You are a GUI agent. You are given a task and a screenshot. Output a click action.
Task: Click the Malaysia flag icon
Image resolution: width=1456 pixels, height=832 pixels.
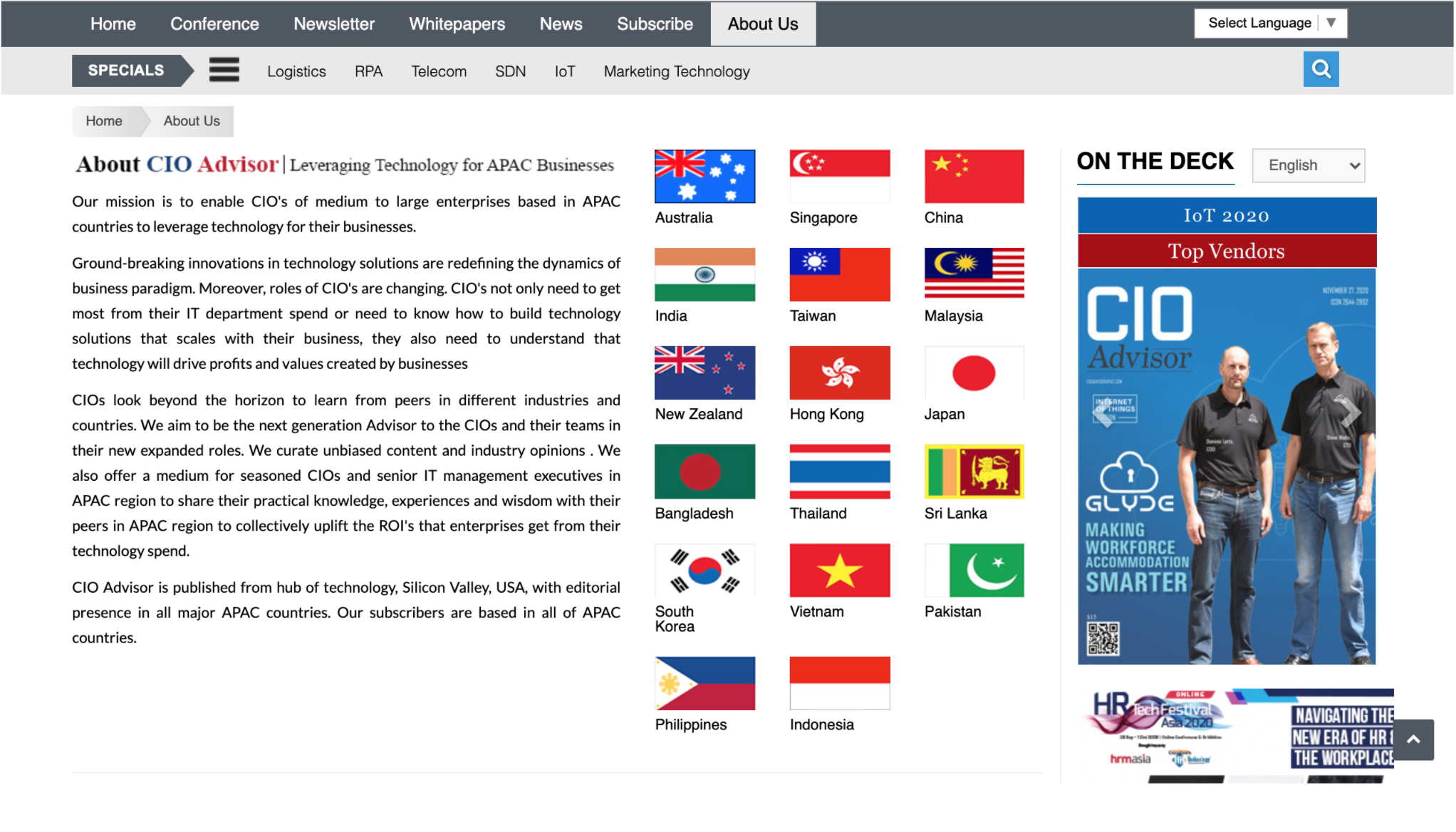pos(974,274)
